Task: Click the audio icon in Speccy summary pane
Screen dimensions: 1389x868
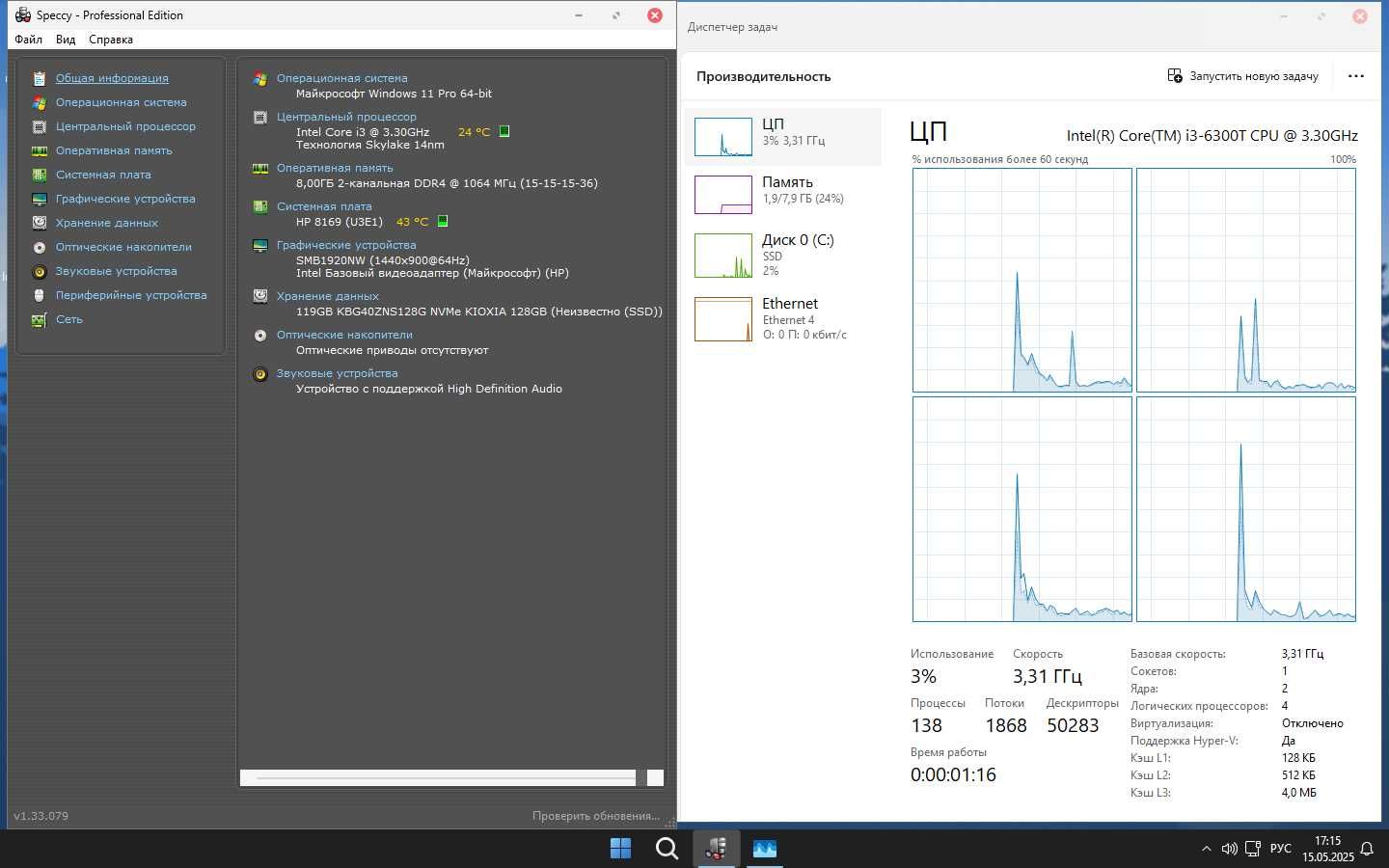Action: [260, 374]
